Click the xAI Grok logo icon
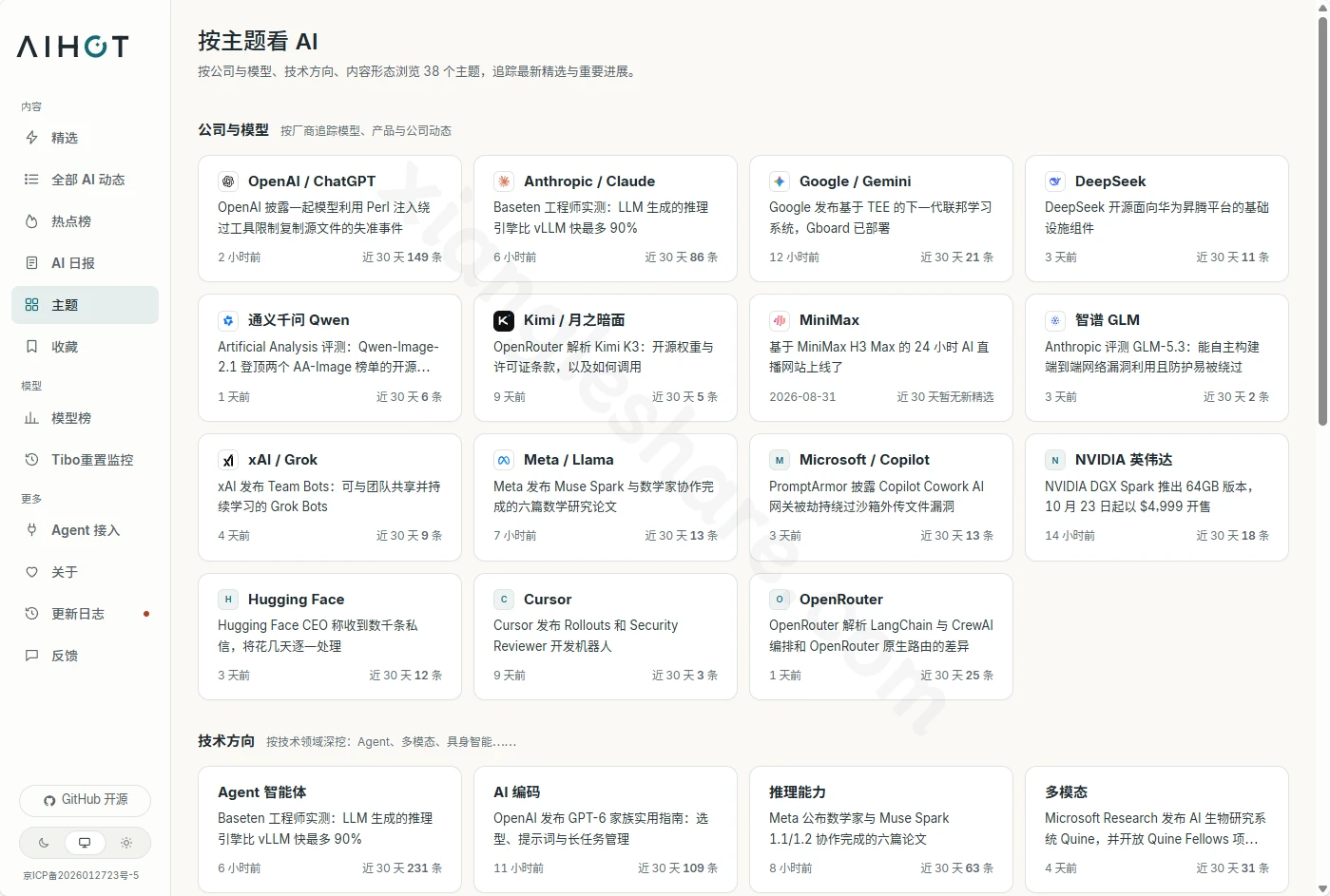1330x896 pixels. (228, 460)
